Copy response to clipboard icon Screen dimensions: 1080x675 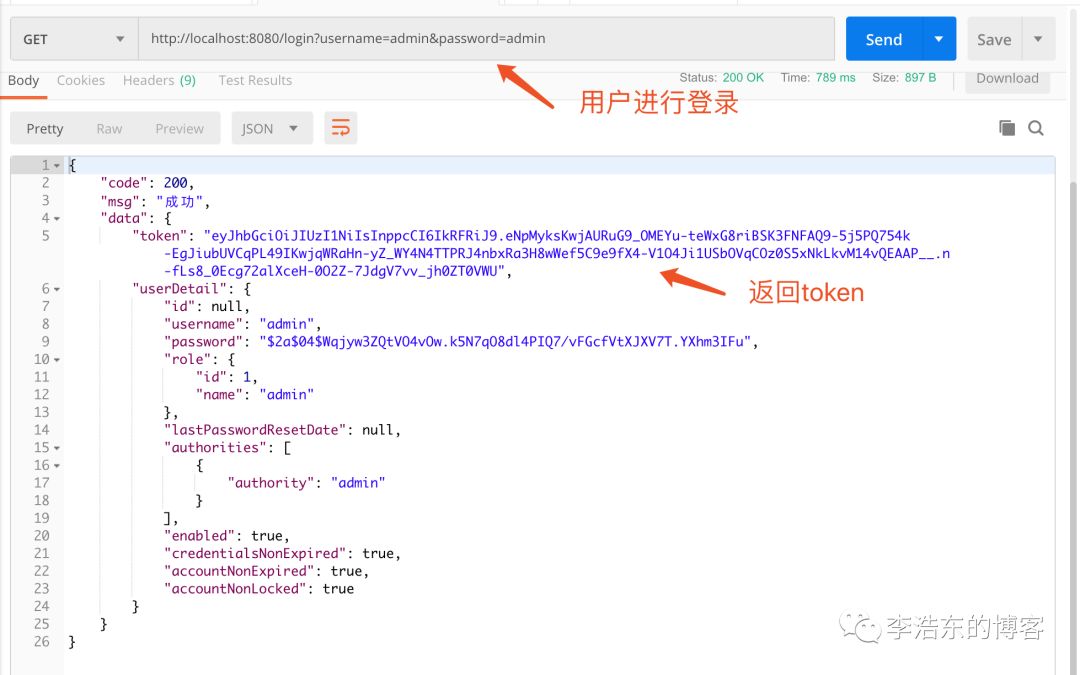pos(1006,128)
